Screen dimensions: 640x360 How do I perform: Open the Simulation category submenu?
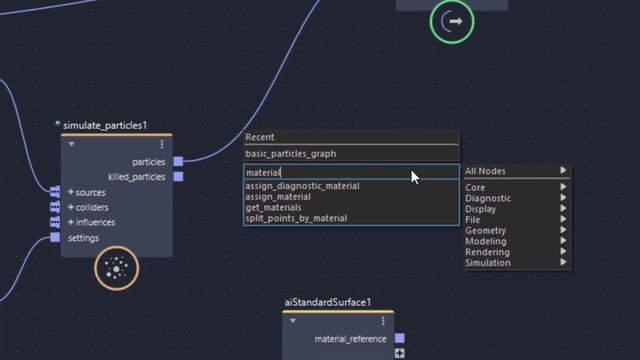(x=517, y=263)
